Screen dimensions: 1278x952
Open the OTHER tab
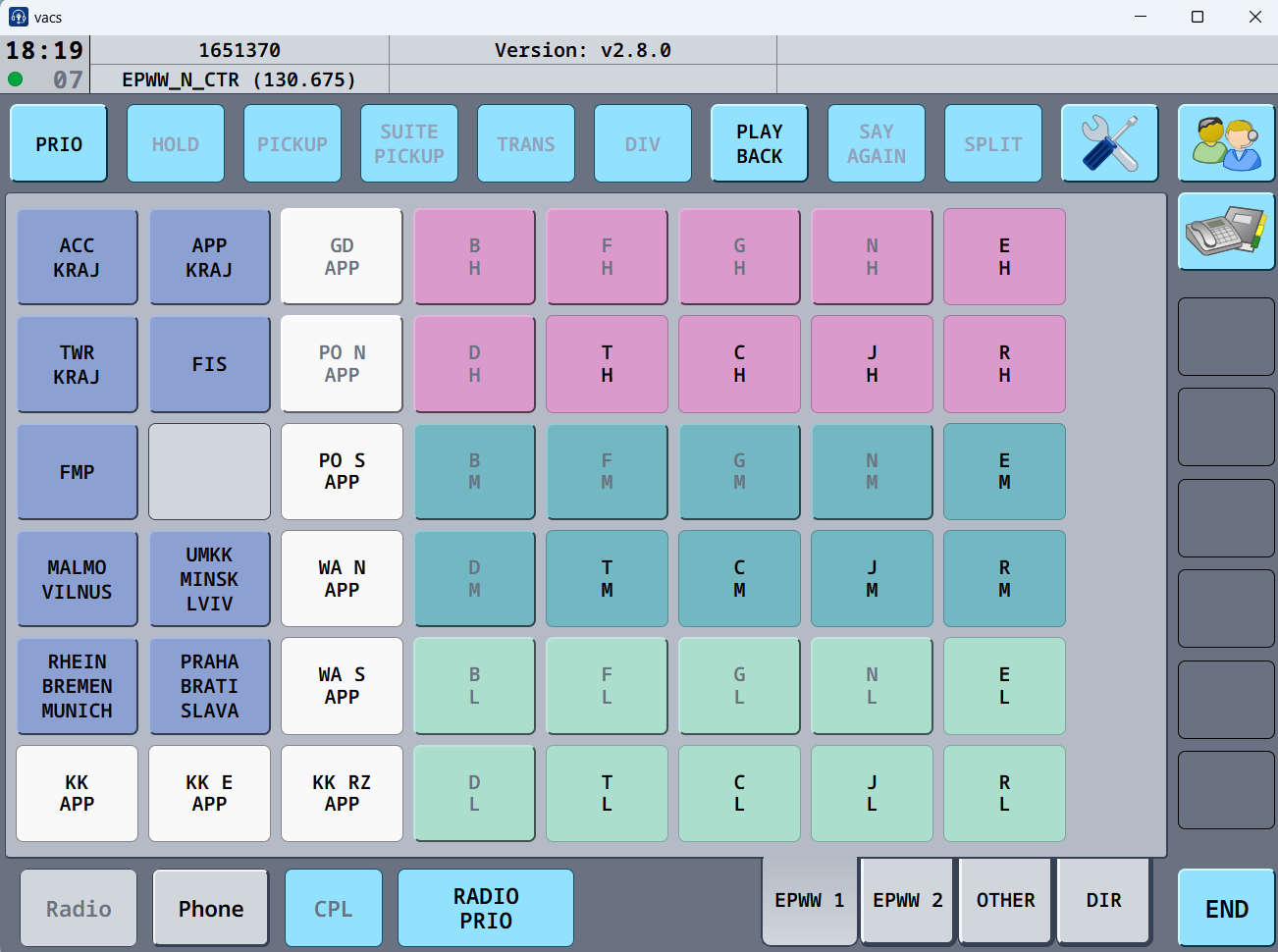[x=1006, y=900]
